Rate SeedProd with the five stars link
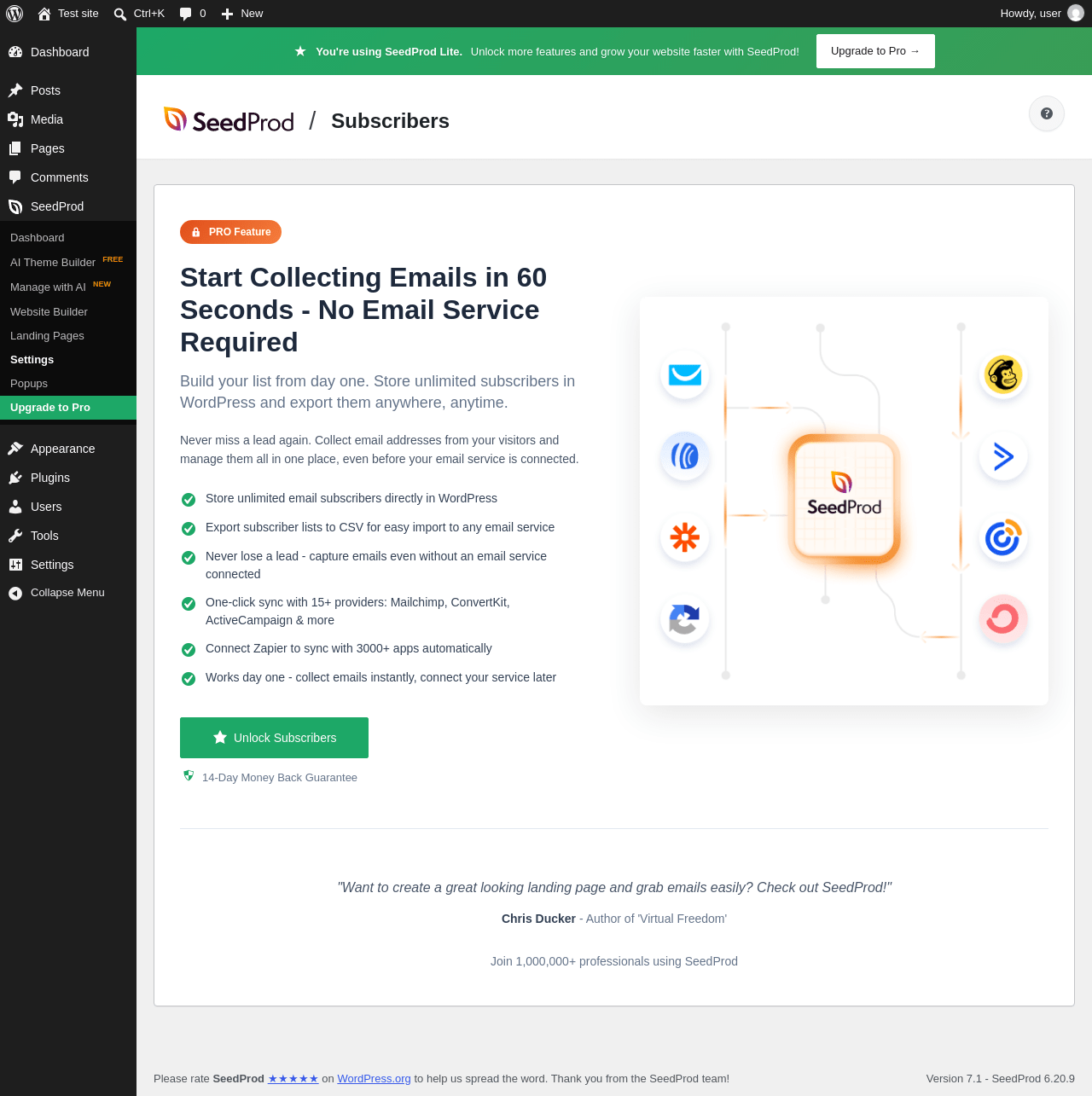Viewport: 1092px width, 1096px height. (293, 1079)
